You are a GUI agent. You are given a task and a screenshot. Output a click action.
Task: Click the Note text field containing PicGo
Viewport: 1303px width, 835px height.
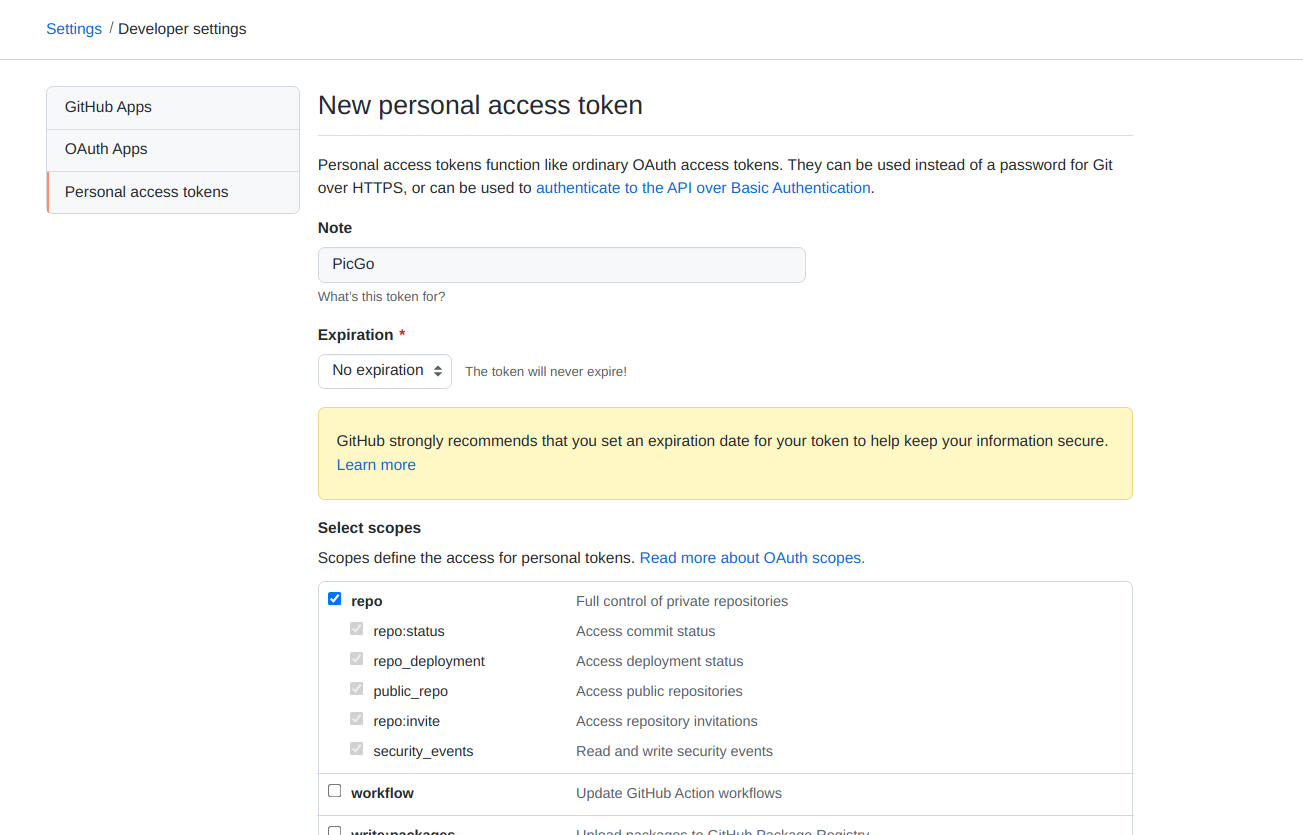pyautogui.click(x=561, y=265)
